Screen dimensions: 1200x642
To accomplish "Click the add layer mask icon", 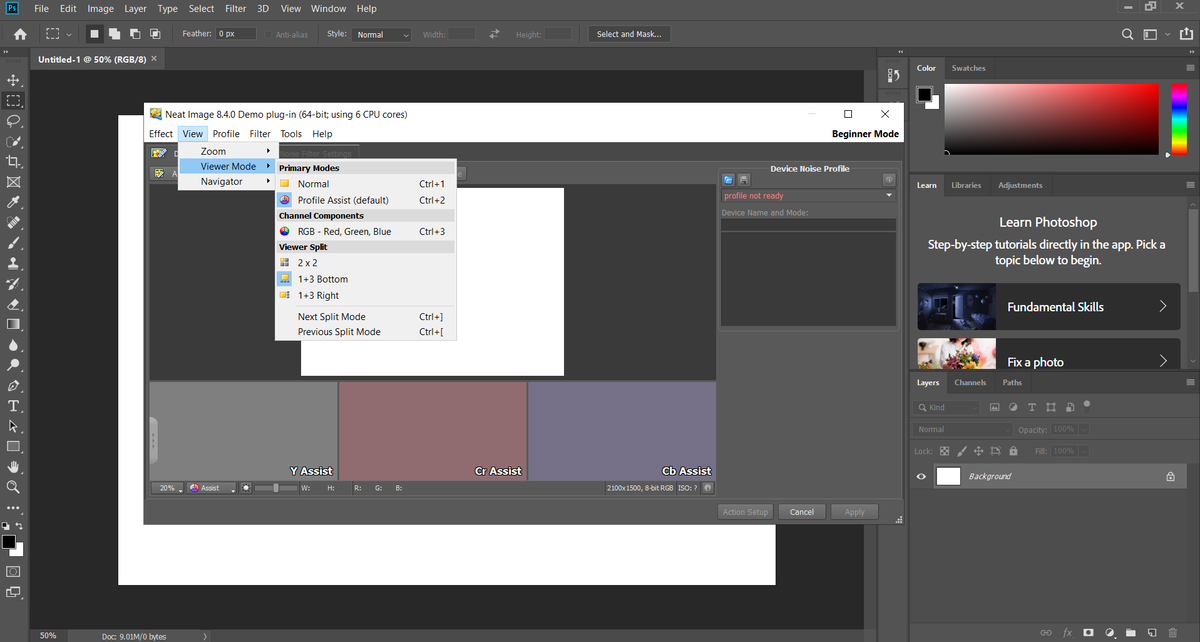I will (x=1088, y=632).
